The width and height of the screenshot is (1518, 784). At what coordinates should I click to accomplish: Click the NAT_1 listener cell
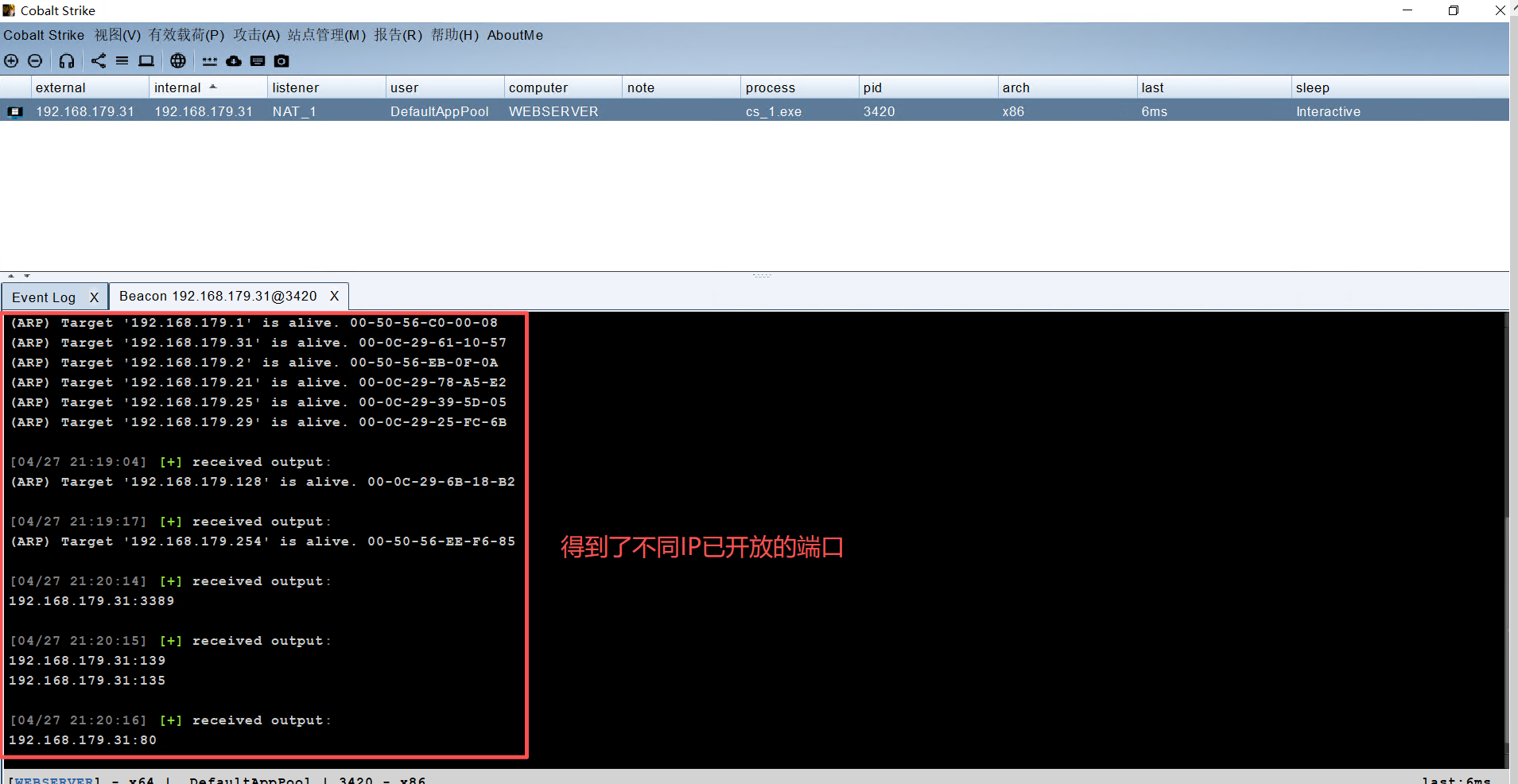click(294, 111)
